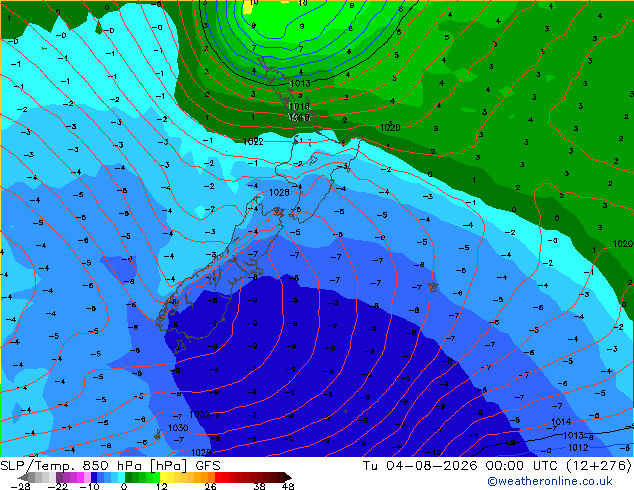Image resolution: width=634 pixels, height=490 pixels.
Task: Click the "1030" isobar label
Action: [x=178, y=428]
